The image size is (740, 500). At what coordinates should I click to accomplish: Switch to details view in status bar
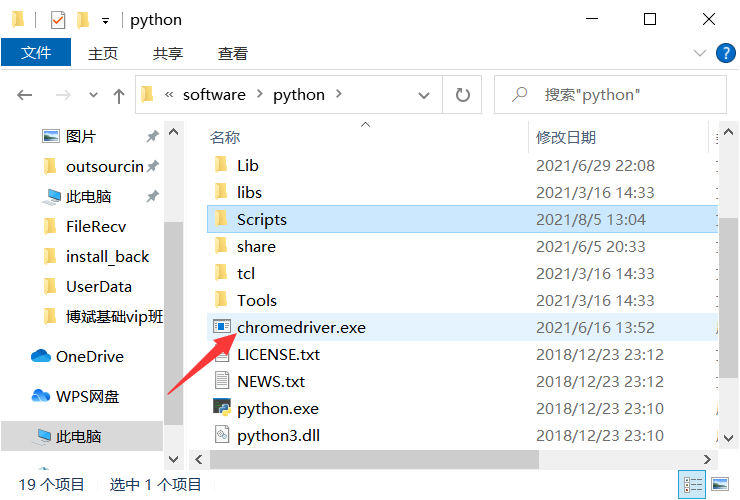[692, 484]
